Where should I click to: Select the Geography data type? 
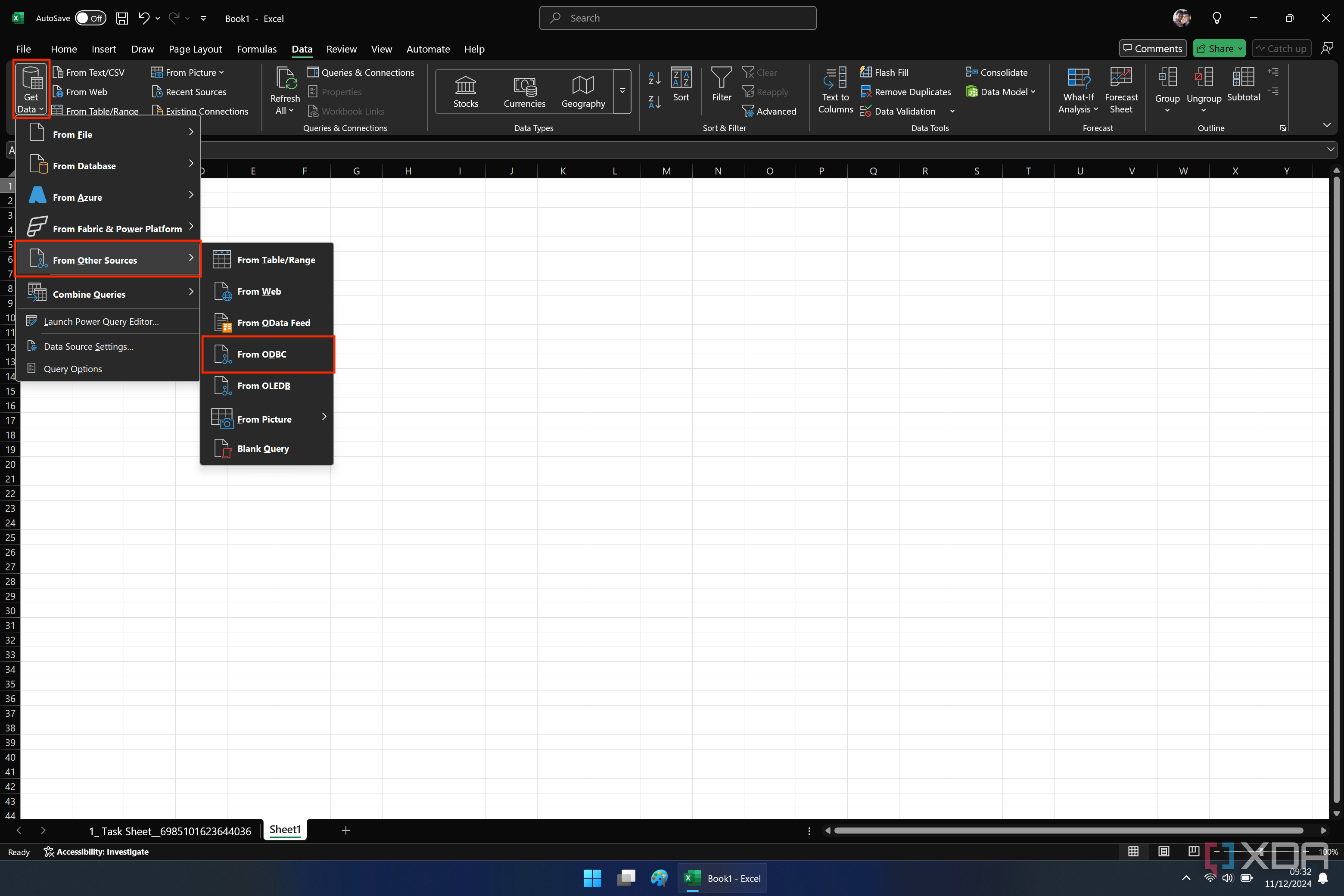583,90
